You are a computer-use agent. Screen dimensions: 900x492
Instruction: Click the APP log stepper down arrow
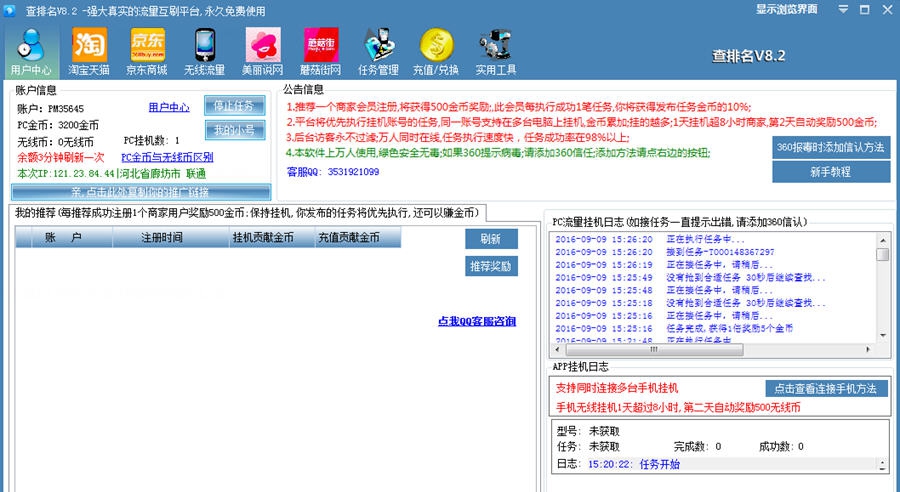(x=883, y=468)
